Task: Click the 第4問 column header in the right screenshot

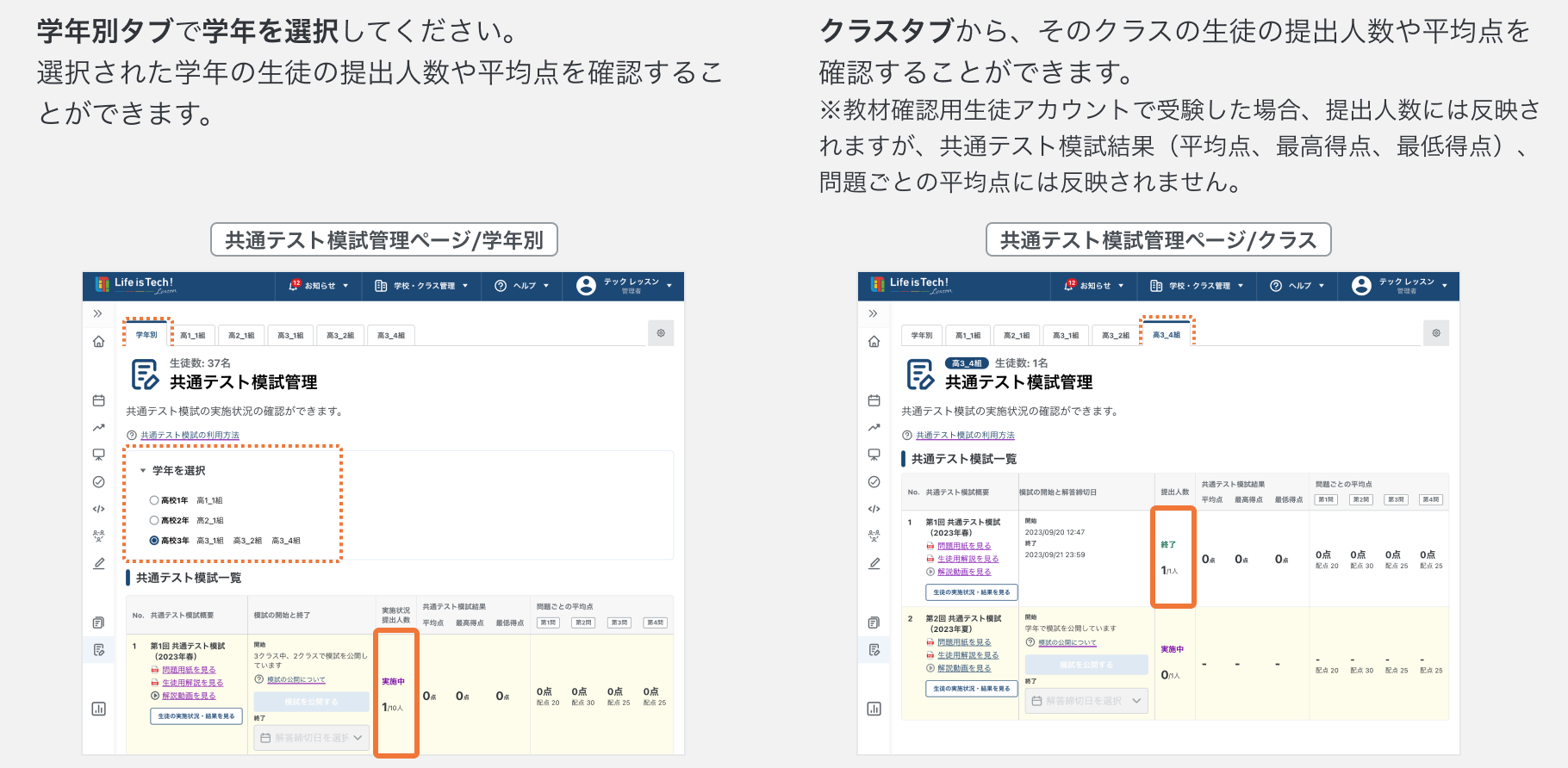Action: click(1430, 499)
